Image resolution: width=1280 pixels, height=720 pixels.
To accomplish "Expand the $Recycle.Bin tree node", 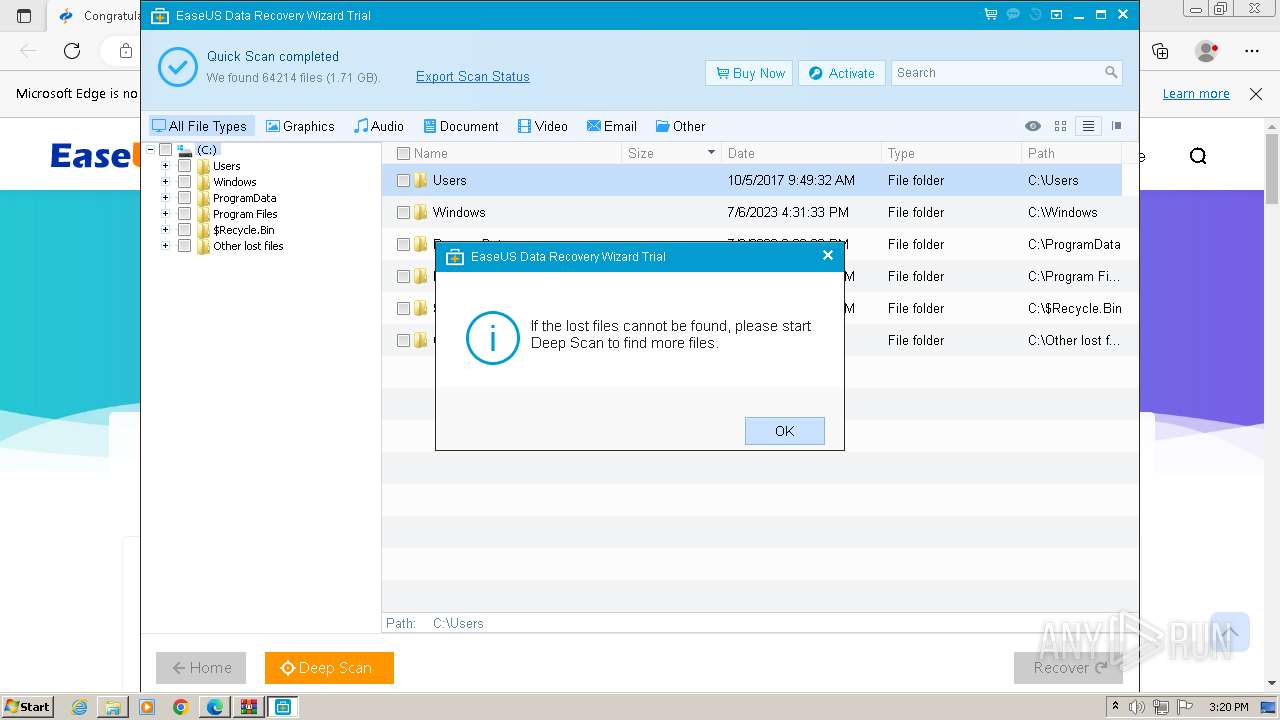I will [x=165, y=230].
